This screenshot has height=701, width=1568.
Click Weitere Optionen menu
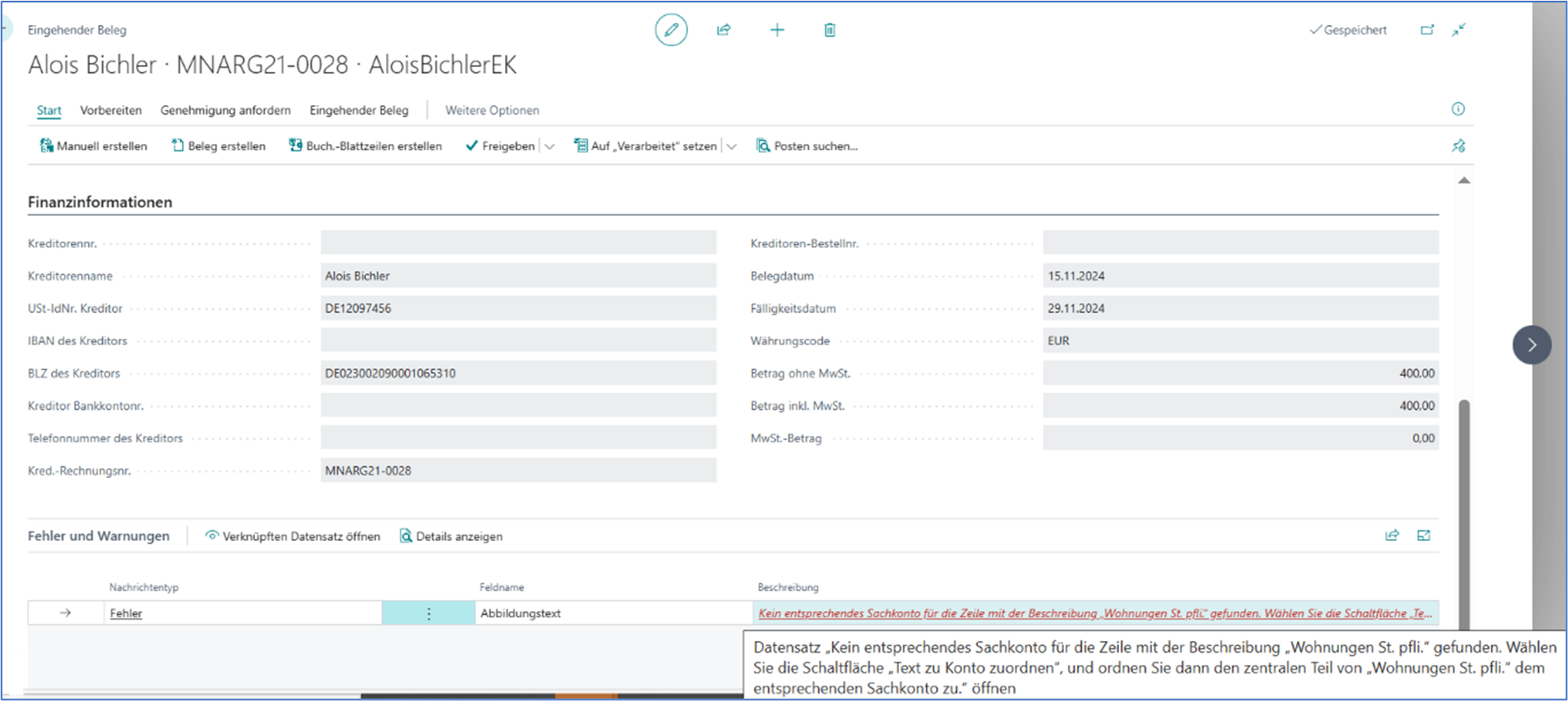(492, 110)
